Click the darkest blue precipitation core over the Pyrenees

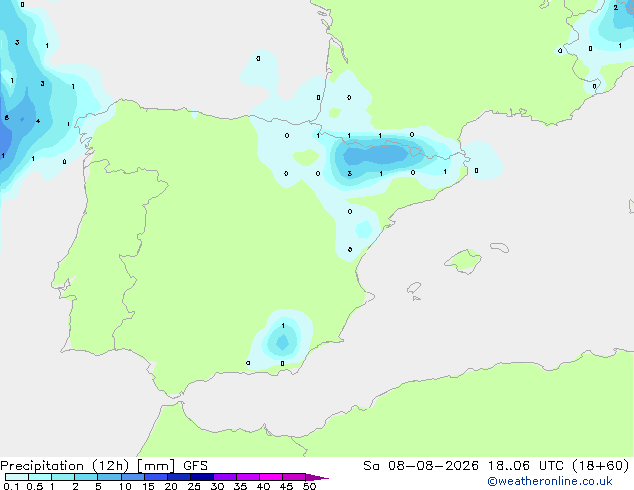(x=376, y=155)
